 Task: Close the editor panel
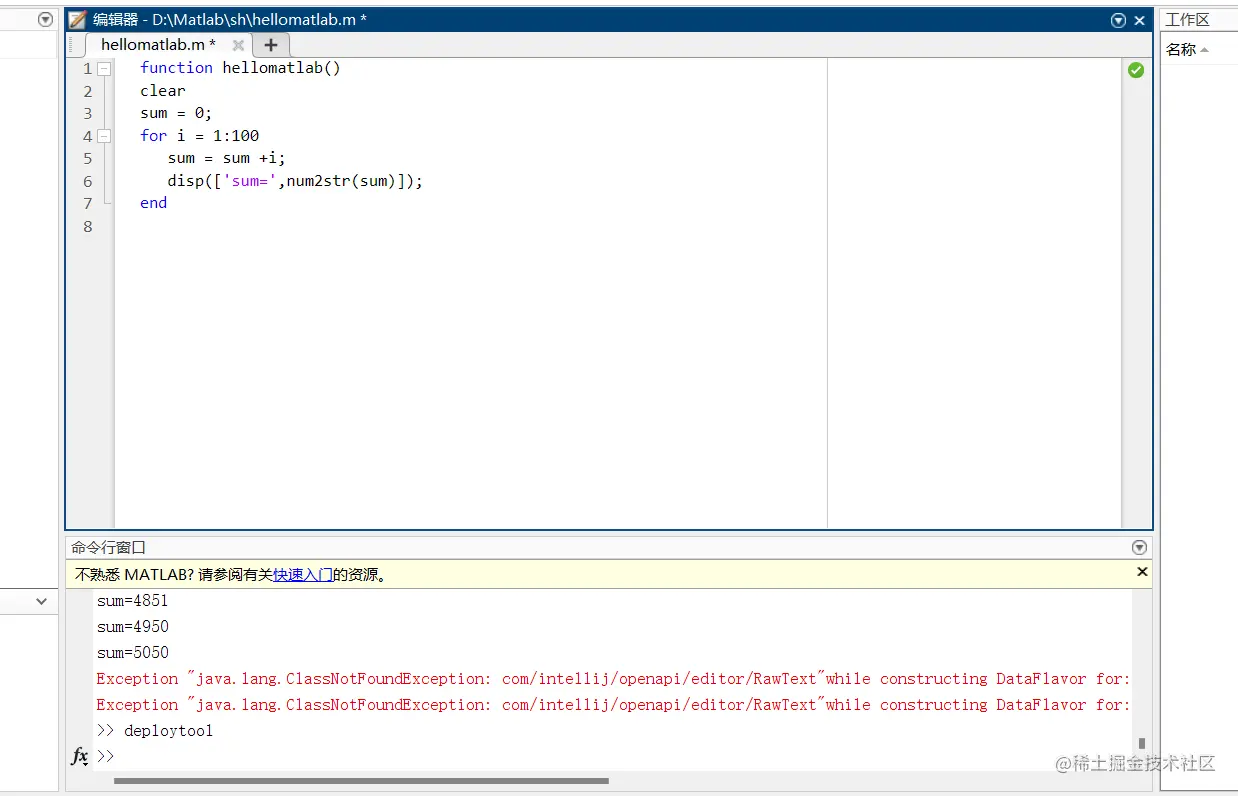point(1139,20)
